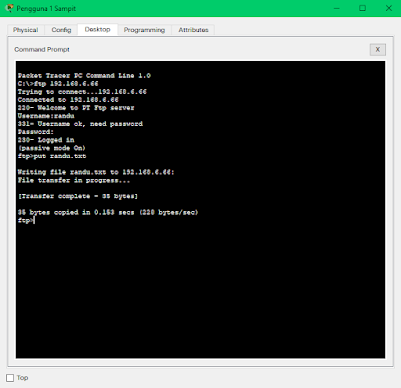Open the Config tab

[61, 30]
